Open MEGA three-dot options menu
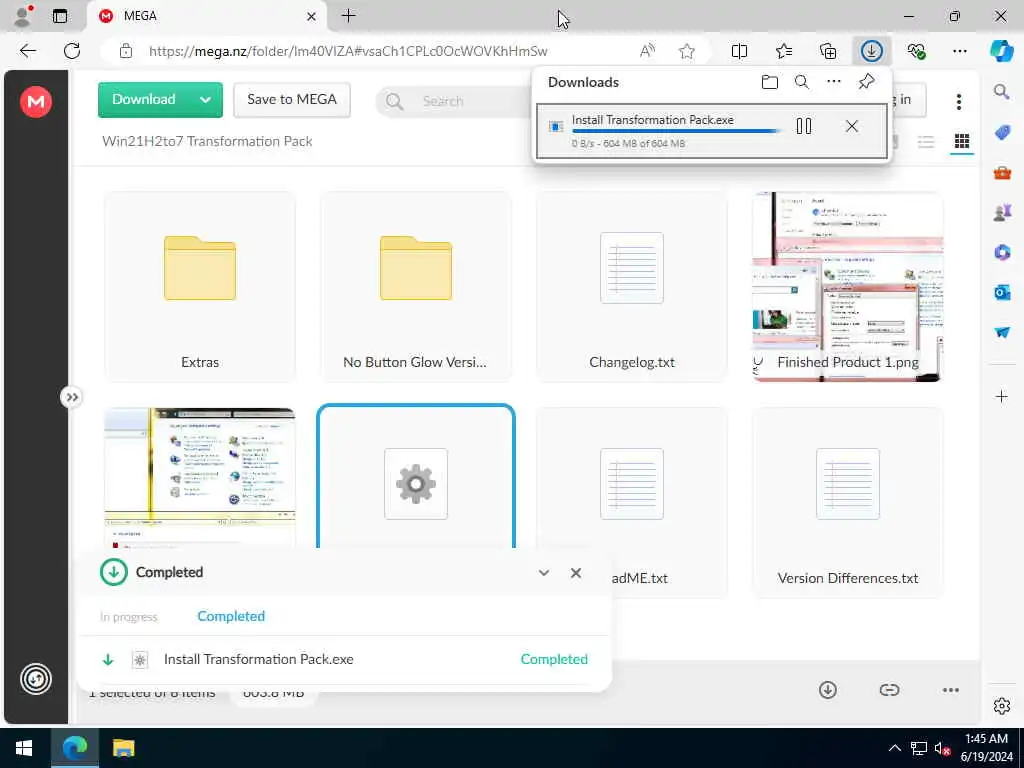This screenshot has width=1024, height=768. 959,101
